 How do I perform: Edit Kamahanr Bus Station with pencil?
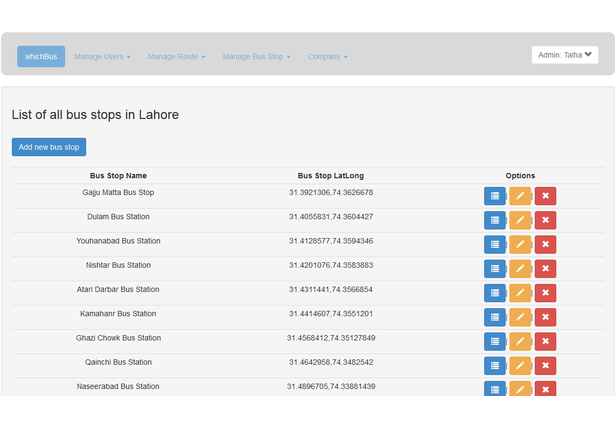(520, 317)
